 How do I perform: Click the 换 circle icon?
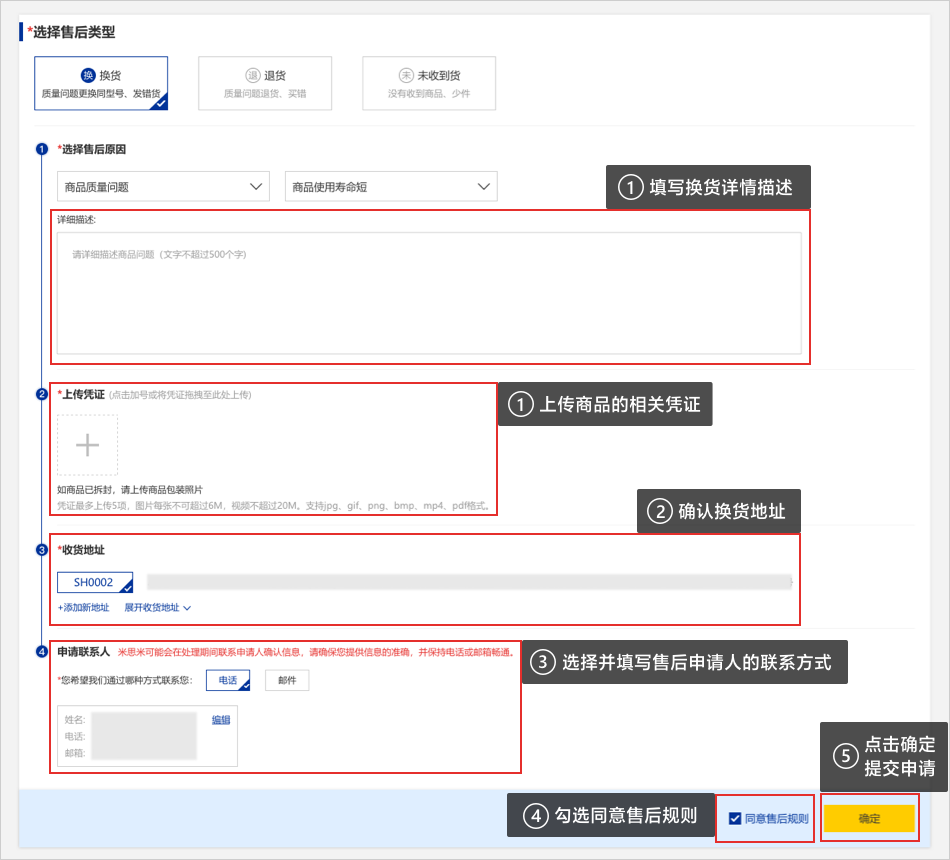tap(87, 75)
